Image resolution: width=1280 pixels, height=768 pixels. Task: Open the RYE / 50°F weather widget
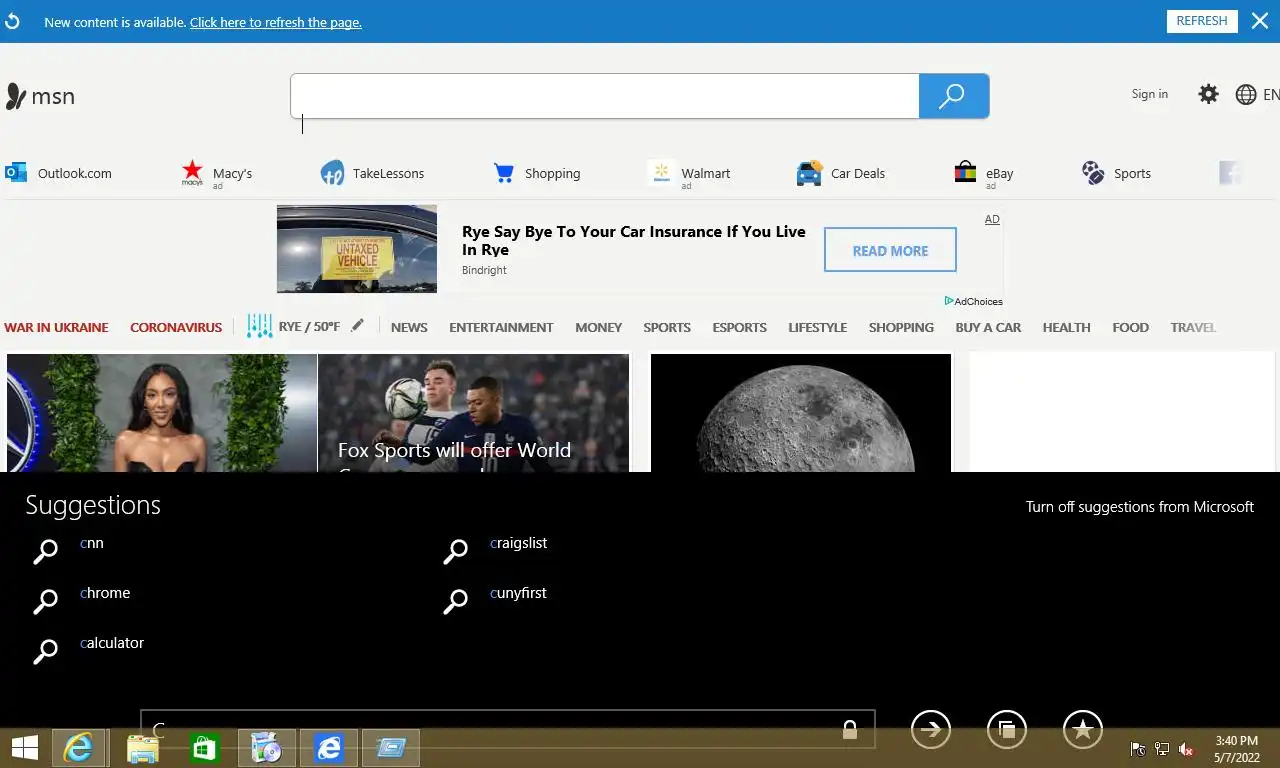(x=293, y=326)
